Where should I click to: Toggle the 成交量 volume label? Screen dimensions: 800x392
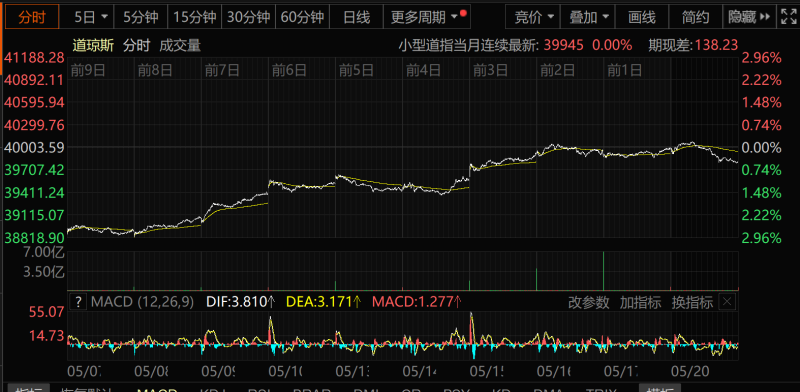pos(180,45)
